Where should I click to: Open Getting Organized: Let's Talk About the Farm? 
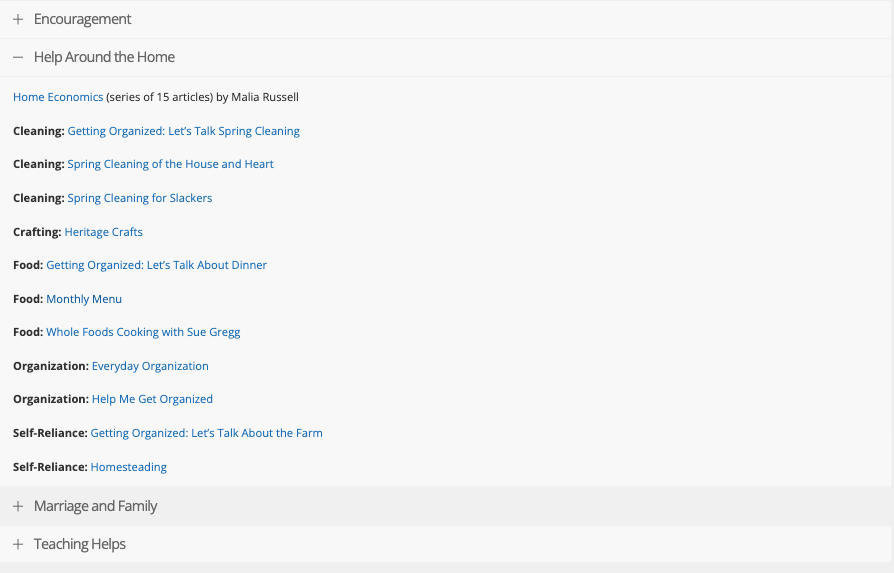[x=206, y=434]
